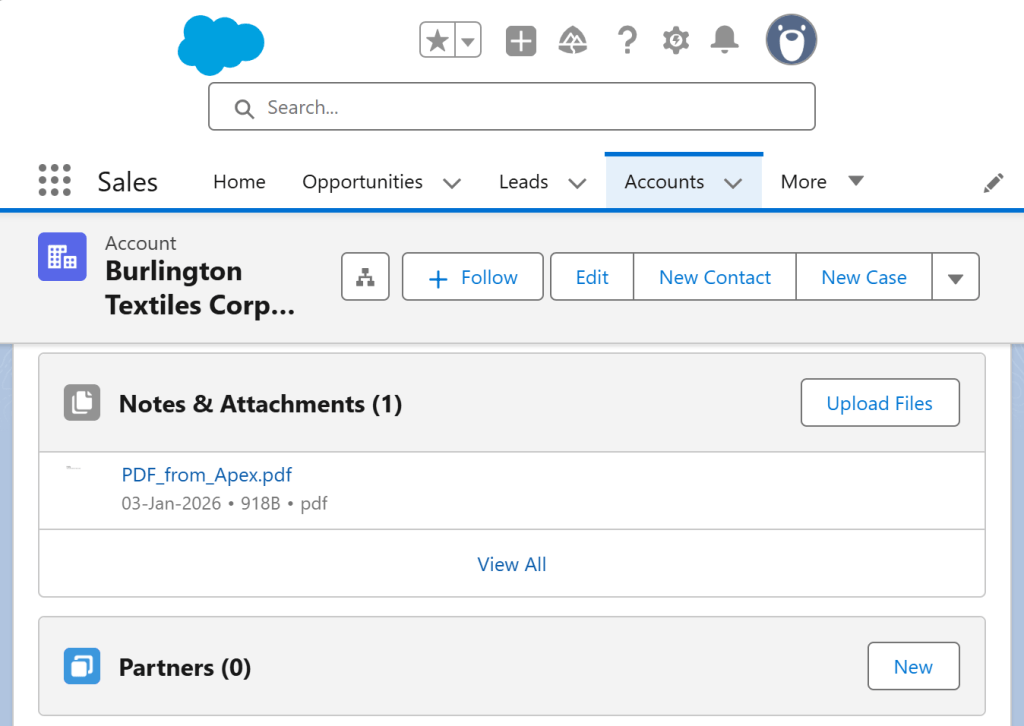Expand the Opportunities tab dropdown chevron
The width and height of the screenshot is (1024, 726).
(x=452, y=183)
